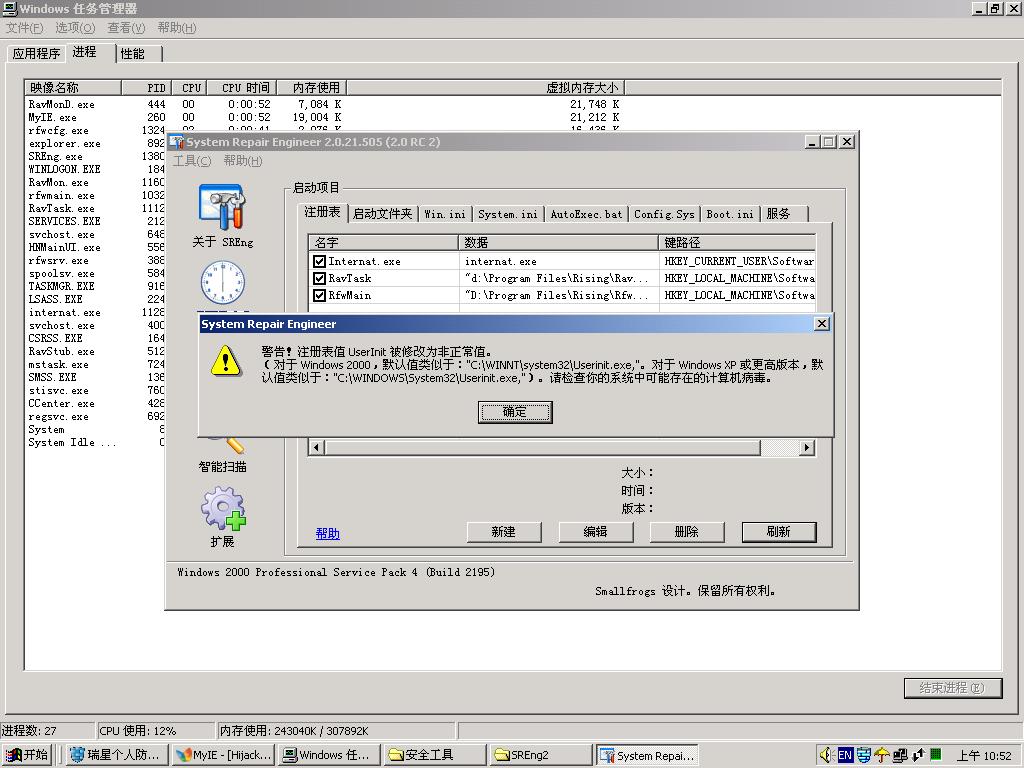
Task: Click the up-down arrows tray icon
Action: click(918, 755)
